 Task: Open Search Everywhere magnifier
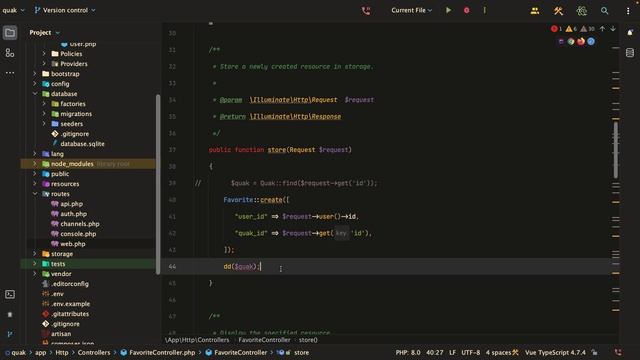coord(604,11)
